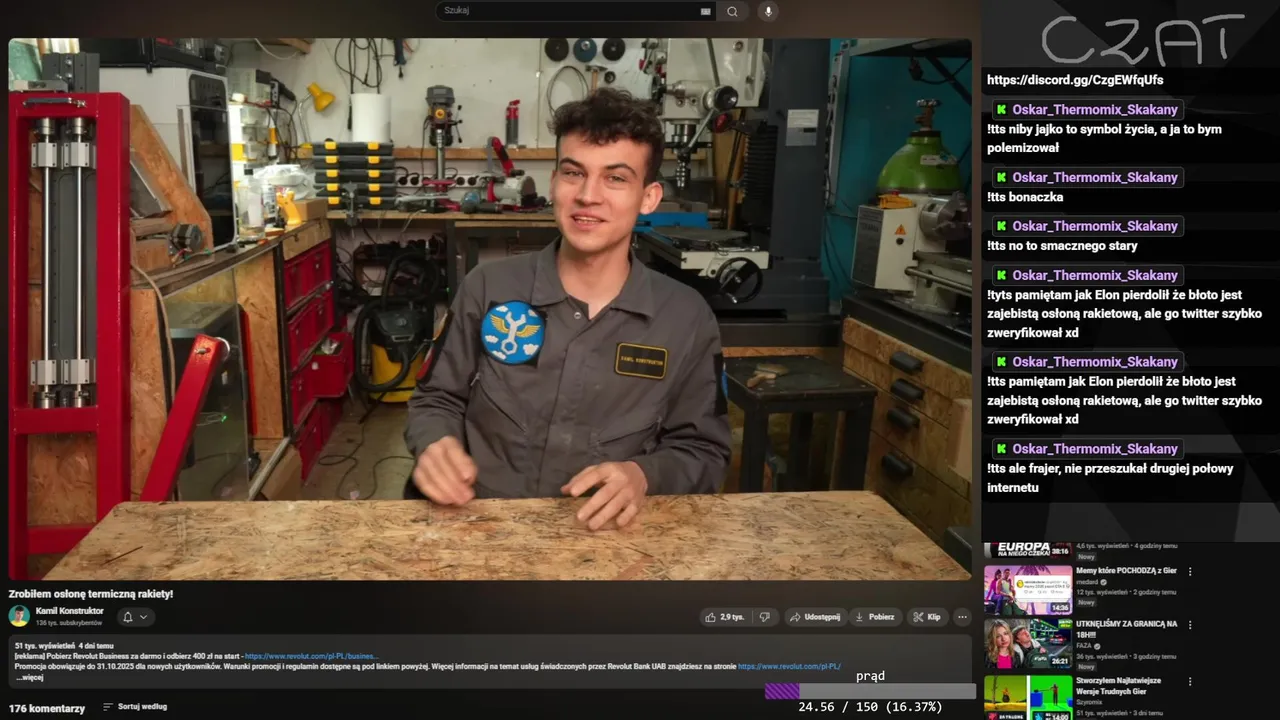Screen dimensions: 1280x720
Task: Click the "prąd" purple progress bar
Action: coord(870,691)
